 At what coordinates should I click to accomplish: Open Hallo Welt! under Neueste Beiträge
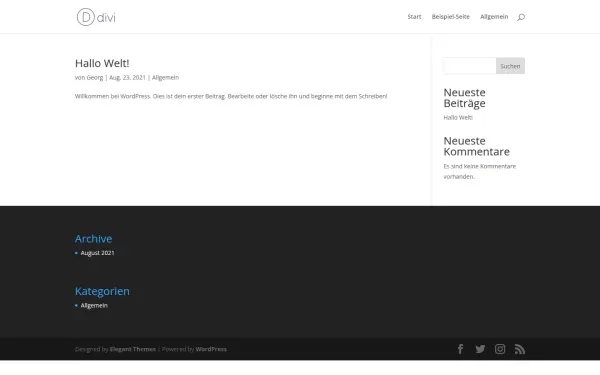tap(458, 117)
